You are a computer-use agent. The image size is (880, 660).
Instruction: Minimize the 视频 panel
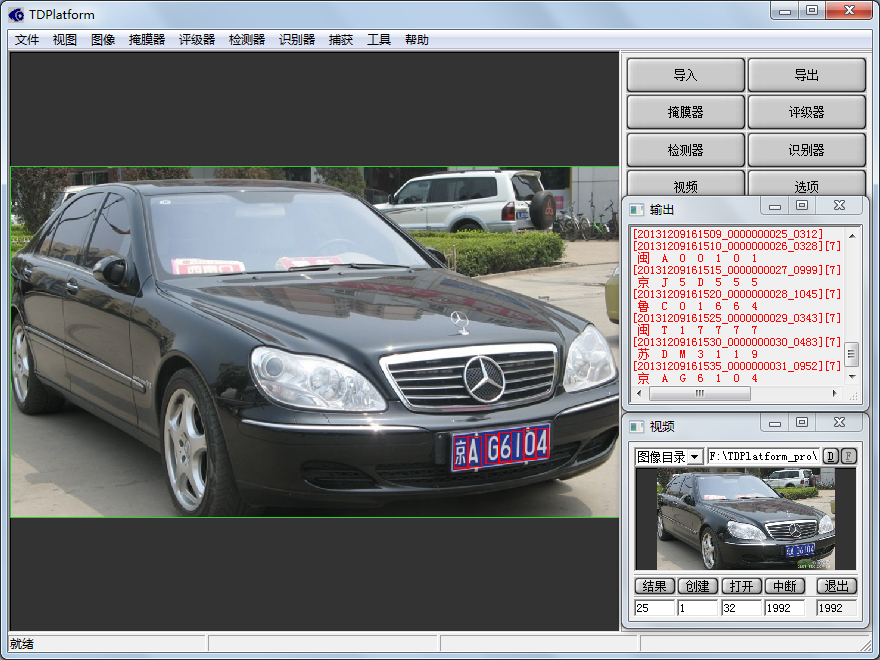775,422
